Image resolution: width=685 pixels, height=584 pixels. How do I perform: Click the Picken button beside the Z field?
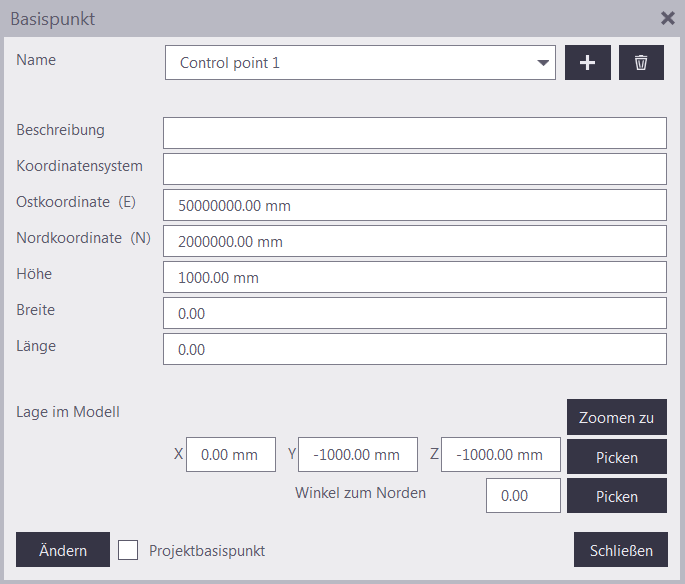coord(616,457)
